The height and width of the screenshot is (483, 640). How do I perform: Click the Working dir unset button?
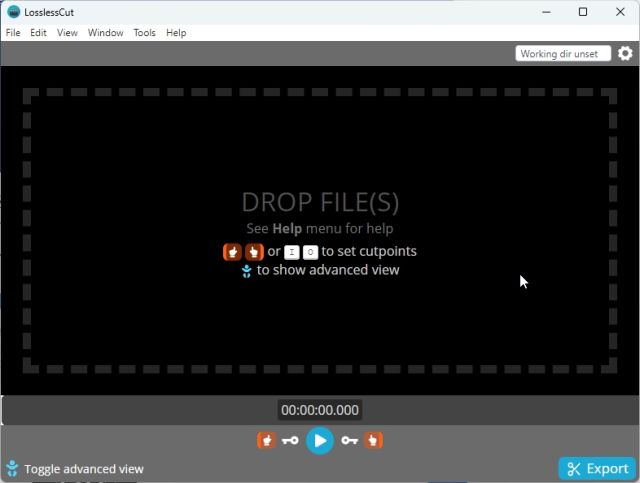563,54
